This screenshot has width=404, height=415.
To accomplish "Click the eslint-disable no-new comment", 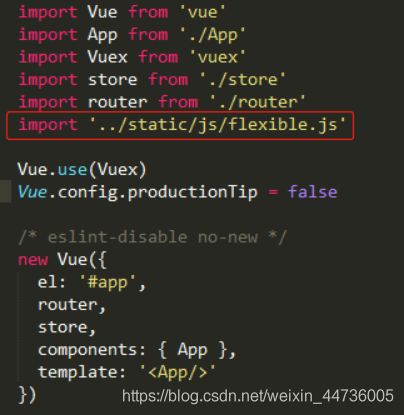I will click(152, 237).
